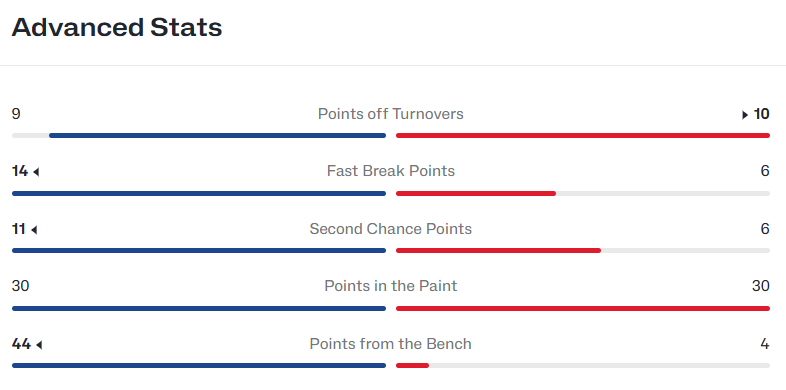Click the Second Chance Points label

pos(390,229)
